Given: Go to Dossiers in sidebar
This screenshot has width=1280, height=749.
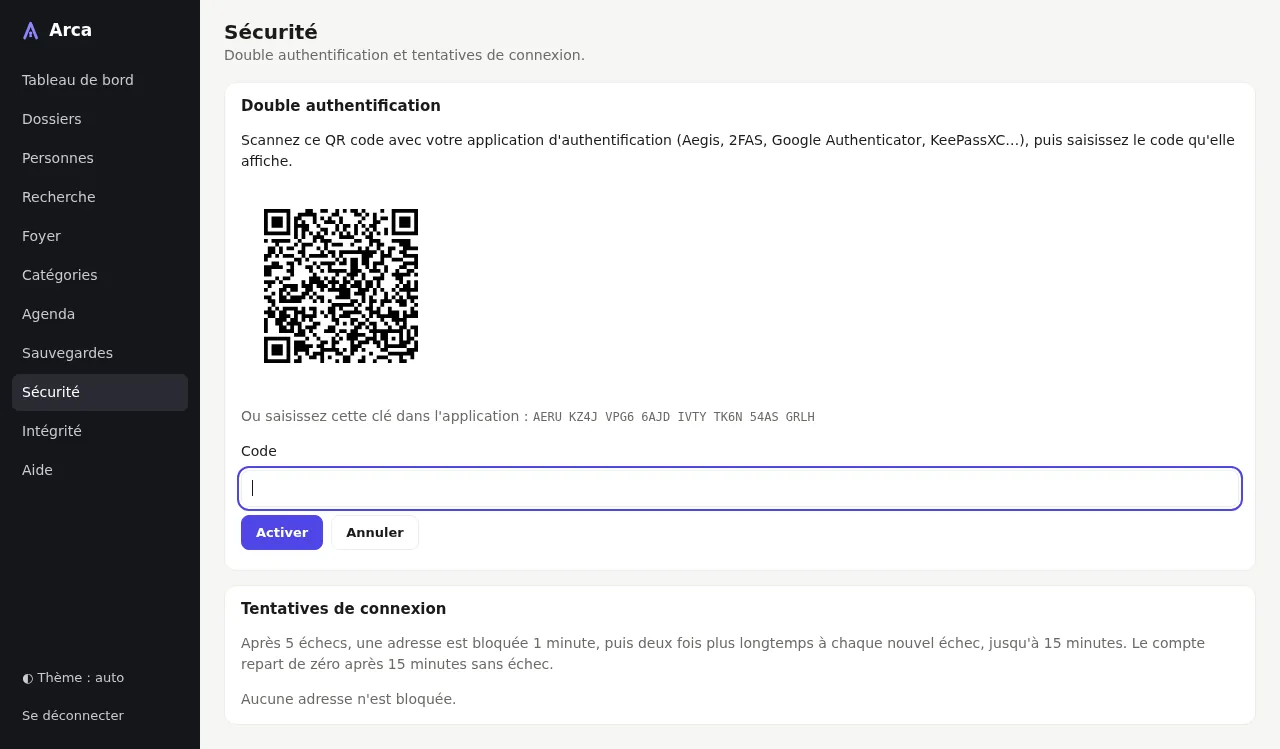Looking at the screenshot, I should (100, 119).
